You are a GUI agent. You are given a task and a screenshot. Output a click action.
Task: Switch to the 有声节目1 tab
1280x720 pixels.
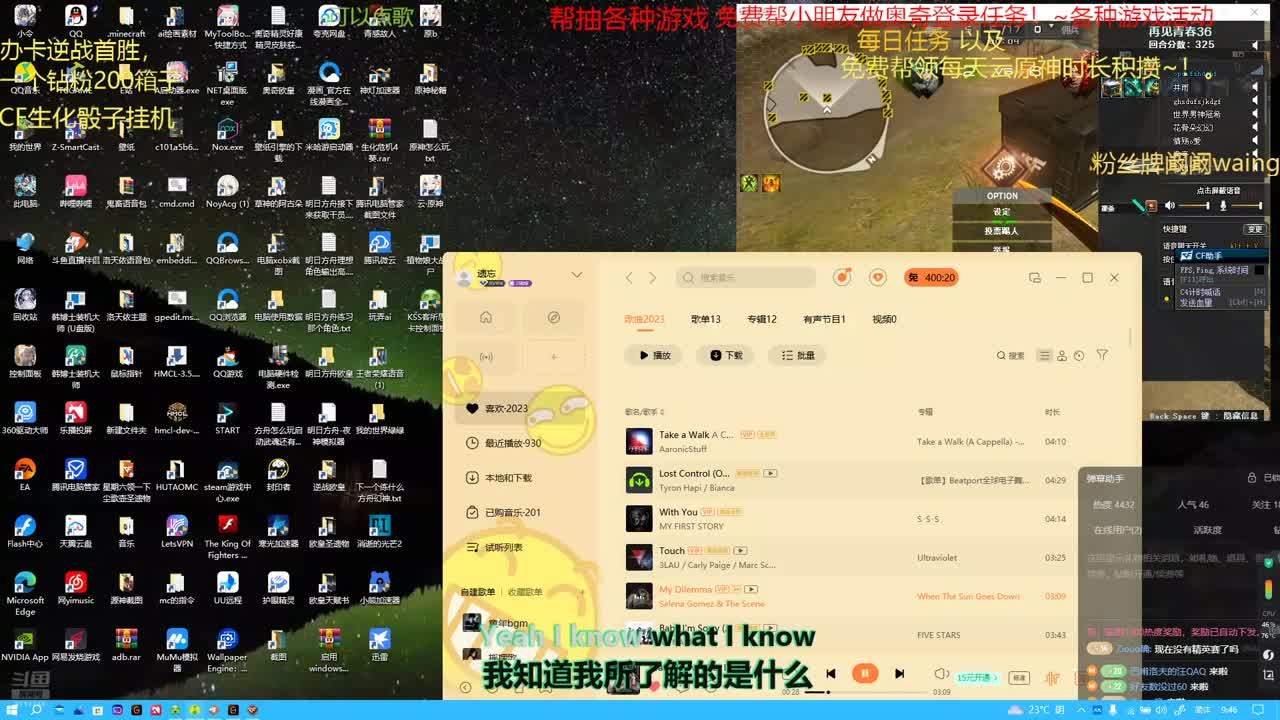(824, 319)
